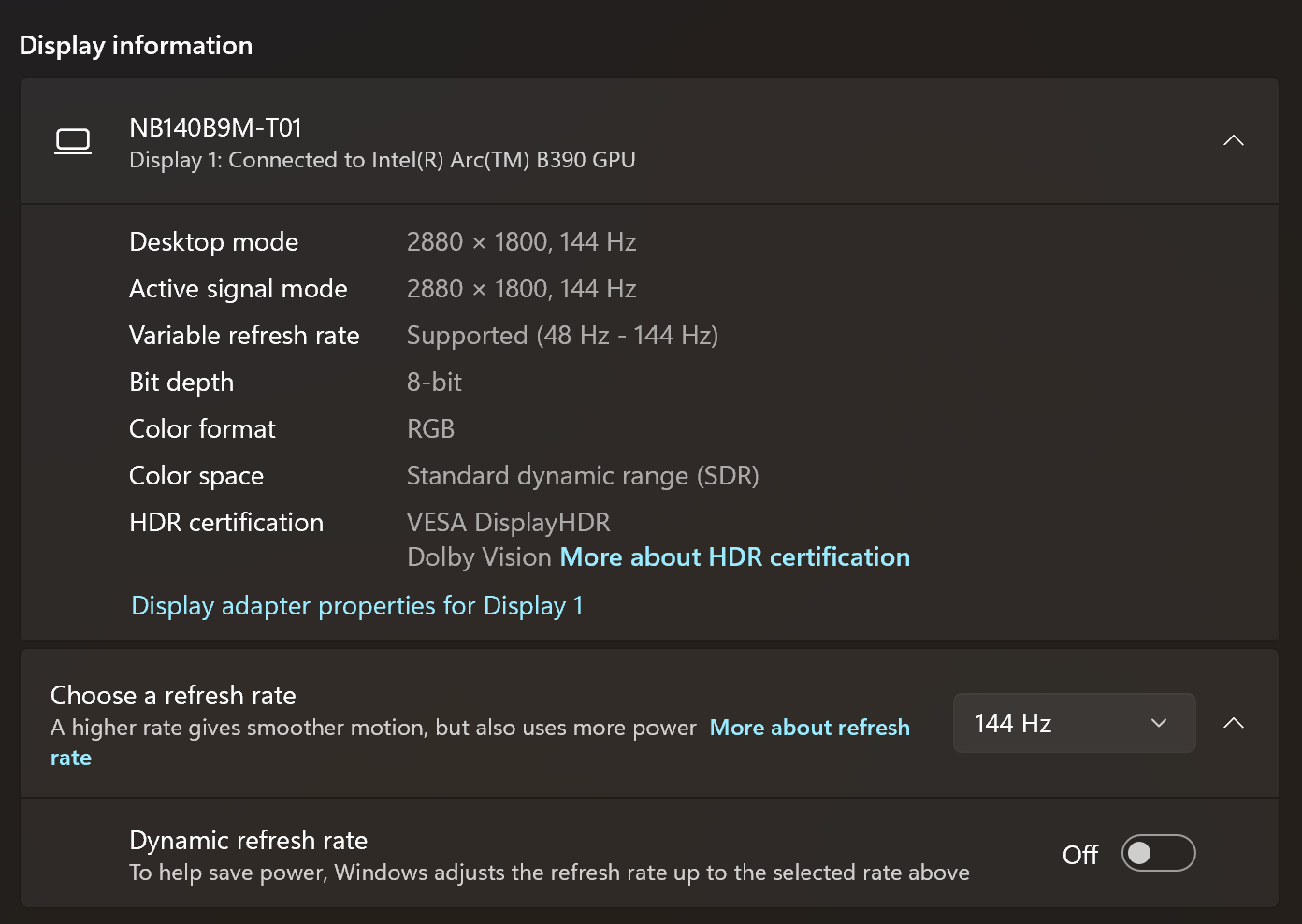The height and width of the screenshot is (924, 1302).
Task: Click Desktop mode value 2880 × 1800, 144 Hz
Action: [x=522, y=242]
